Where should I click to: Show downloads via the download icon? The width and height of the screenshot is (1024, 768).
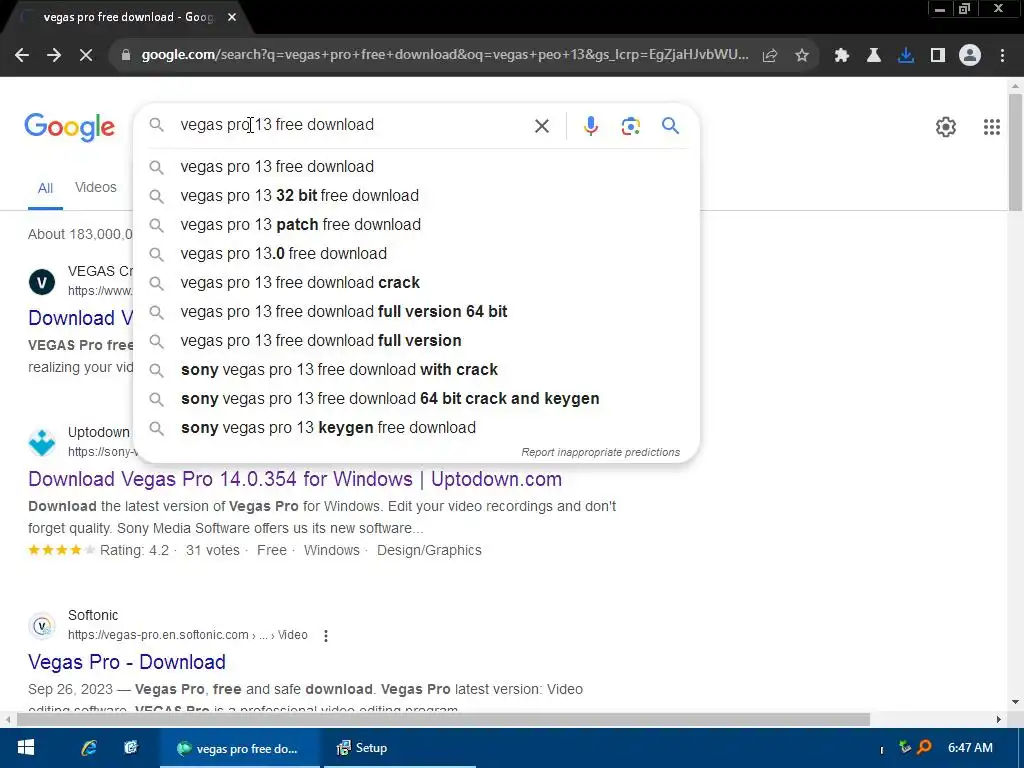[906, 56]
